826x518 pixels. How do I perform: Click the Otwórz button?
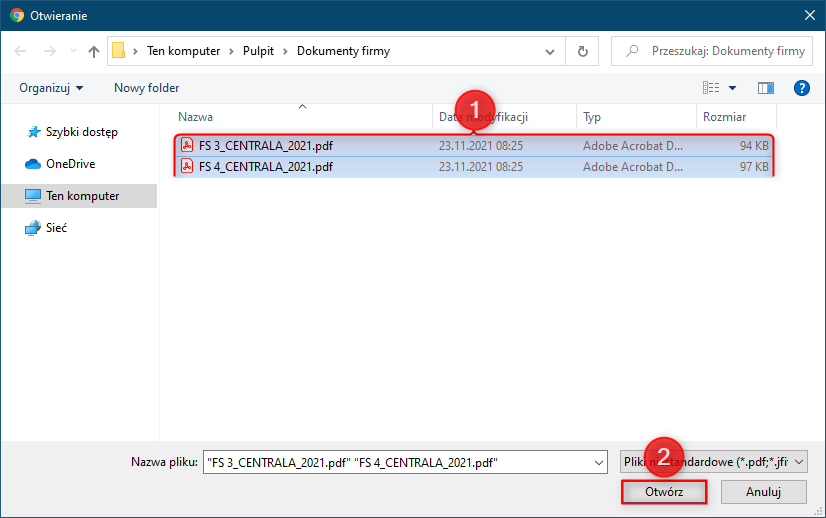[664, 492]
